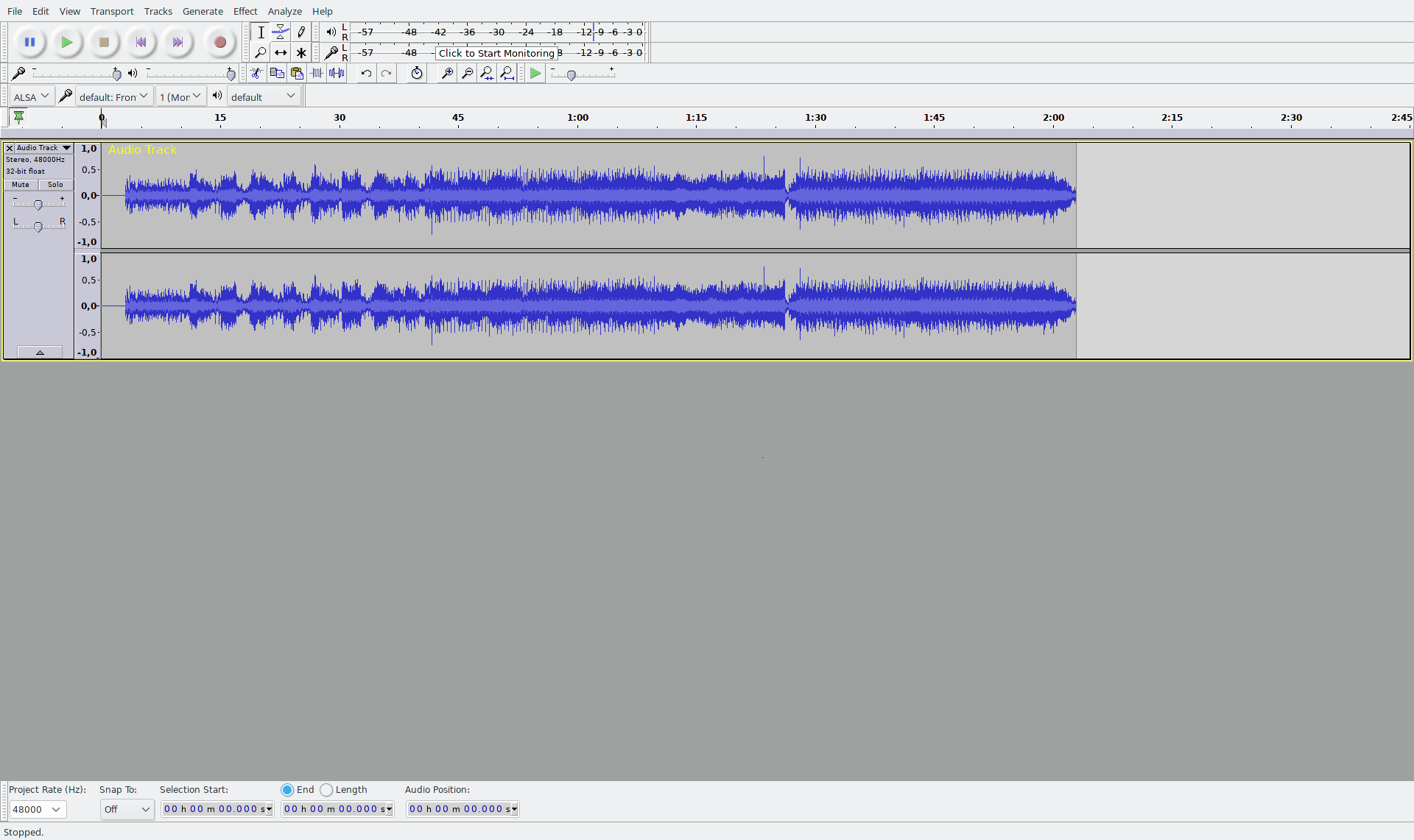Click the playback volume slider
This screenshot has height=840, width=1414.
pyautogui.click(x=191, y=74)
